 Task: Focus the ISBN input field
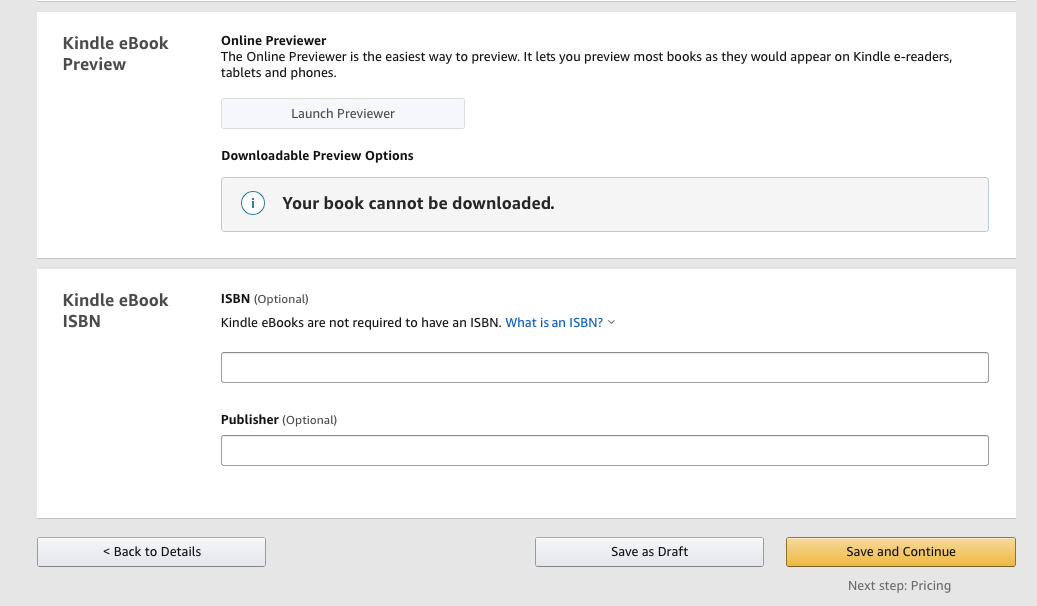coord(604,367)
